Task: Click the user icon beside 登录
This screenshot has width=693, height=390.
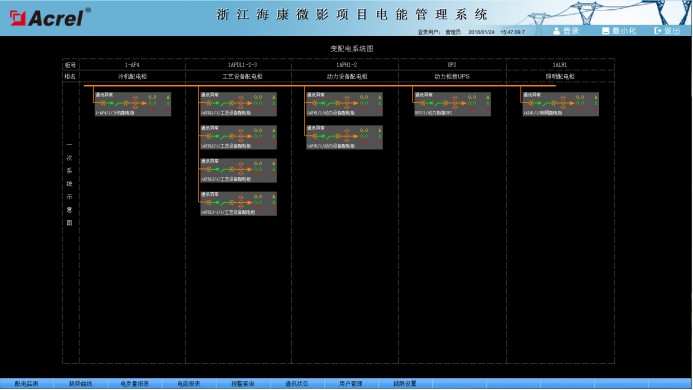Action: point(556,31)
